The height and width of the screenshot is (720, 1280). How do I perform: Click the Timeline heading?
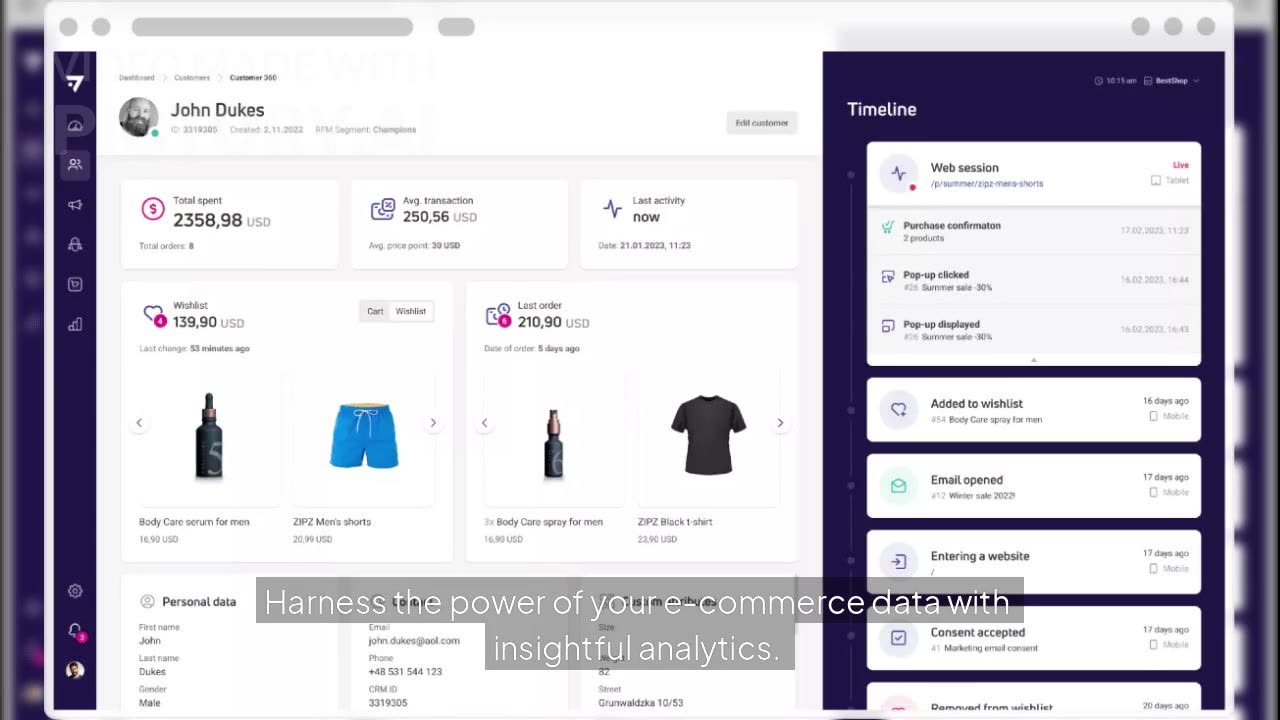click(x=882, y=109)
